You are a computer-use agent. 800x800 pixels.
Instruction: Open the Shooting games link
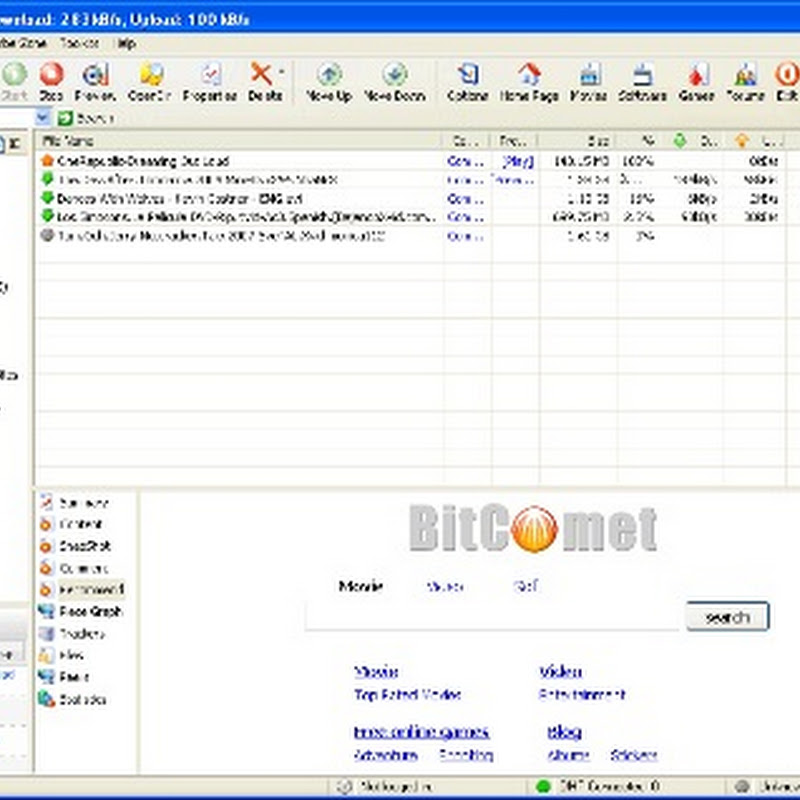[x=466, y=755]
